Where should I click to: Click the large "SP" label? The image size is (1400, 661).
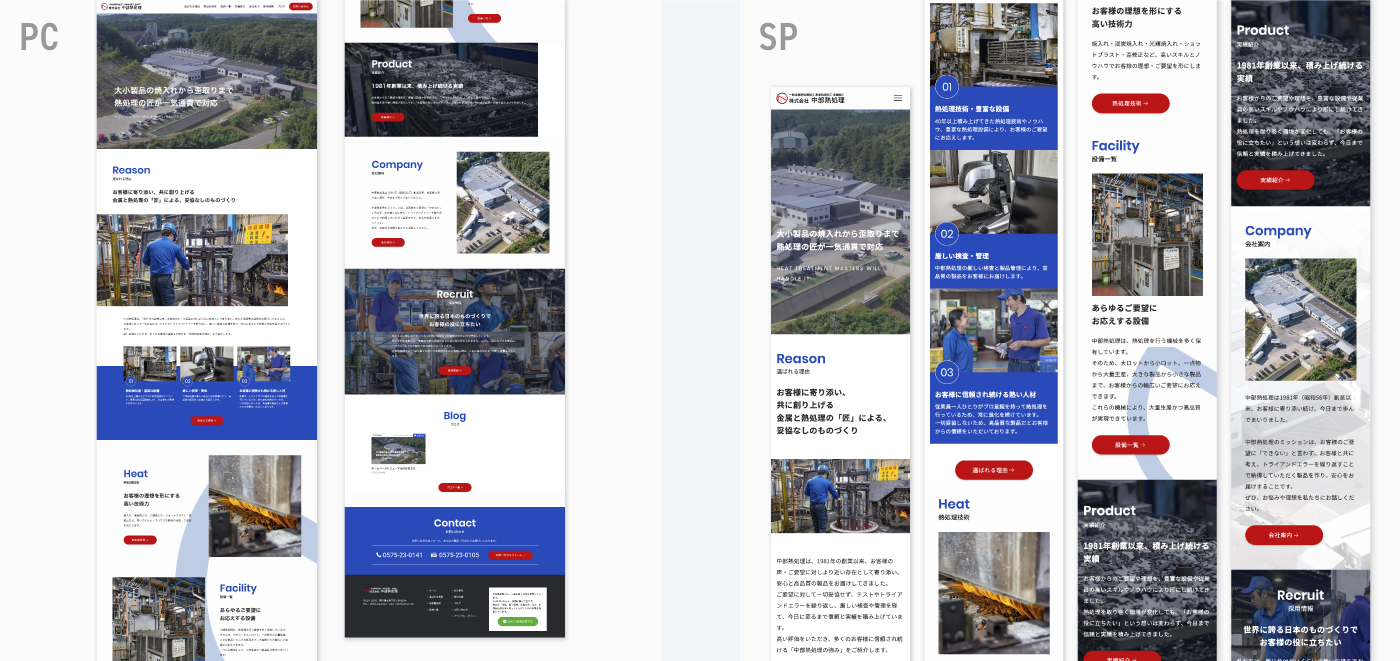pyautogui.click(x=778, y=37)
